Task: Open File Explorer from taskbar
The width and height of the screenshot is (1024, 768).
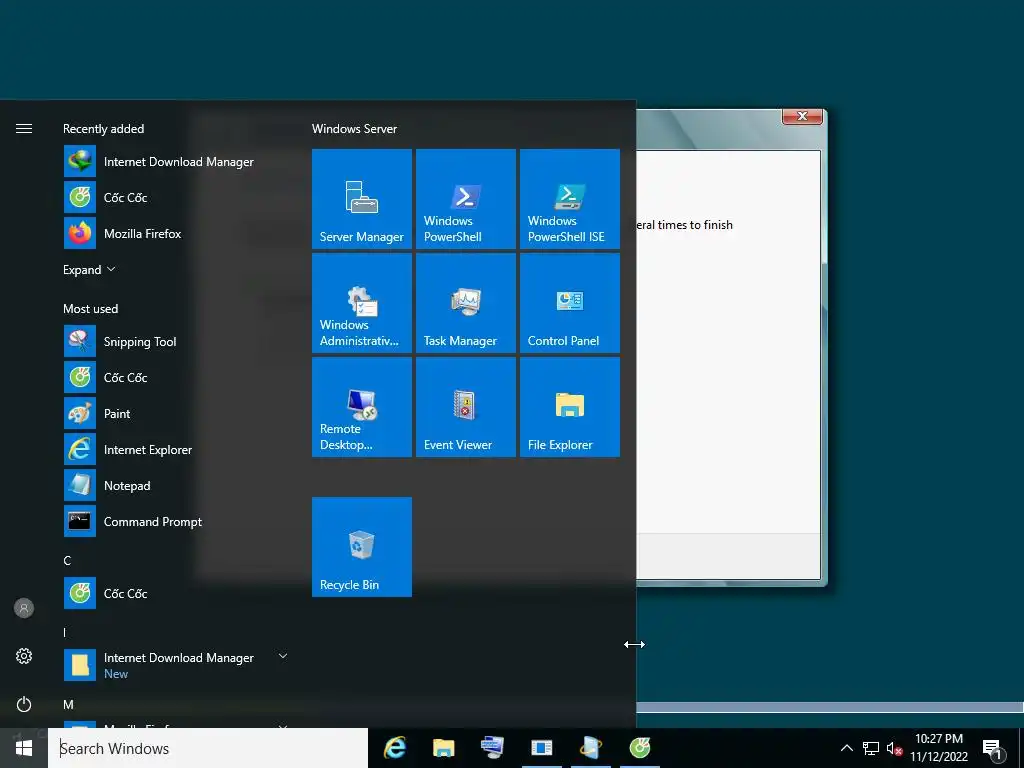Action: coord(443,748)
